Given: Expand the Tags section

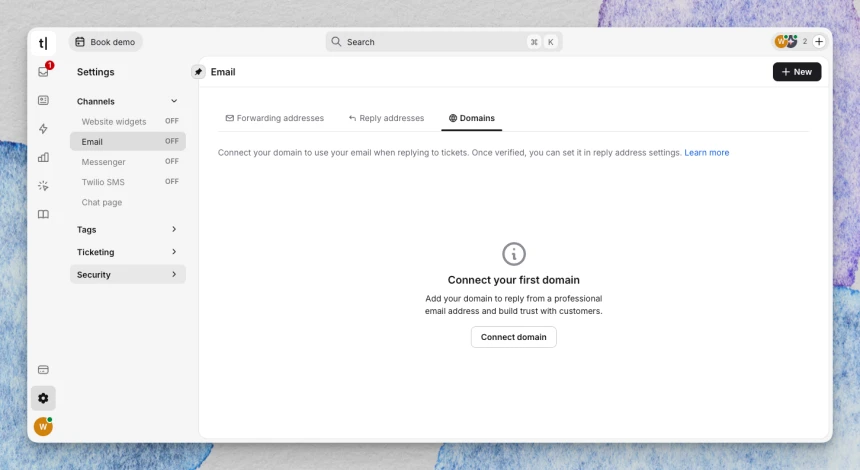Looking at the screenshot, I should 127,229.
